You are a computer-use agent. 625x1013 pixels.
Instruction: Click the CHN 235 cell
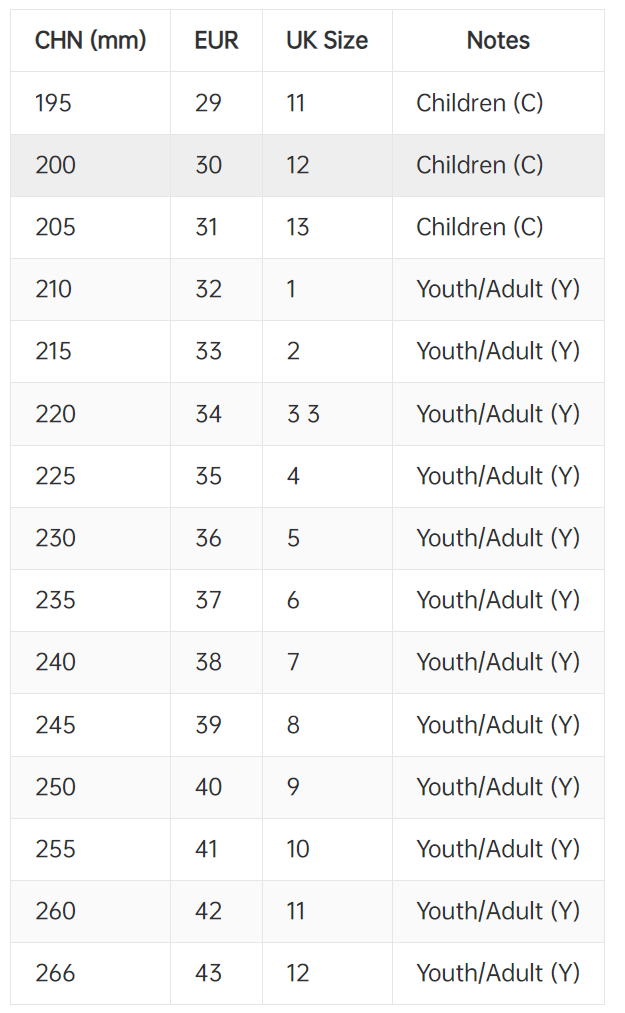pyautogui.click(x=55, y=600)
